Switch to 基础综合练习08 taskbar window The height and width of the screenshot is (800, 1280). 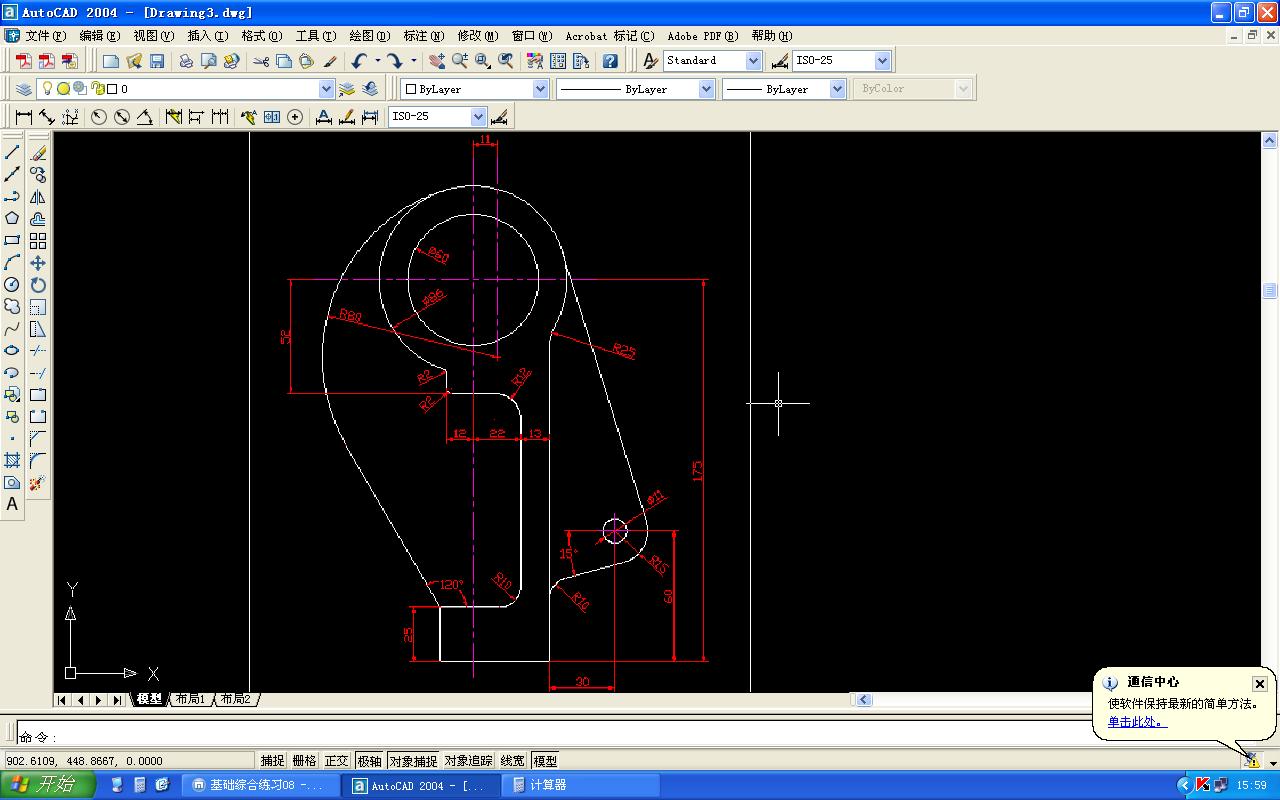(258, 785)
